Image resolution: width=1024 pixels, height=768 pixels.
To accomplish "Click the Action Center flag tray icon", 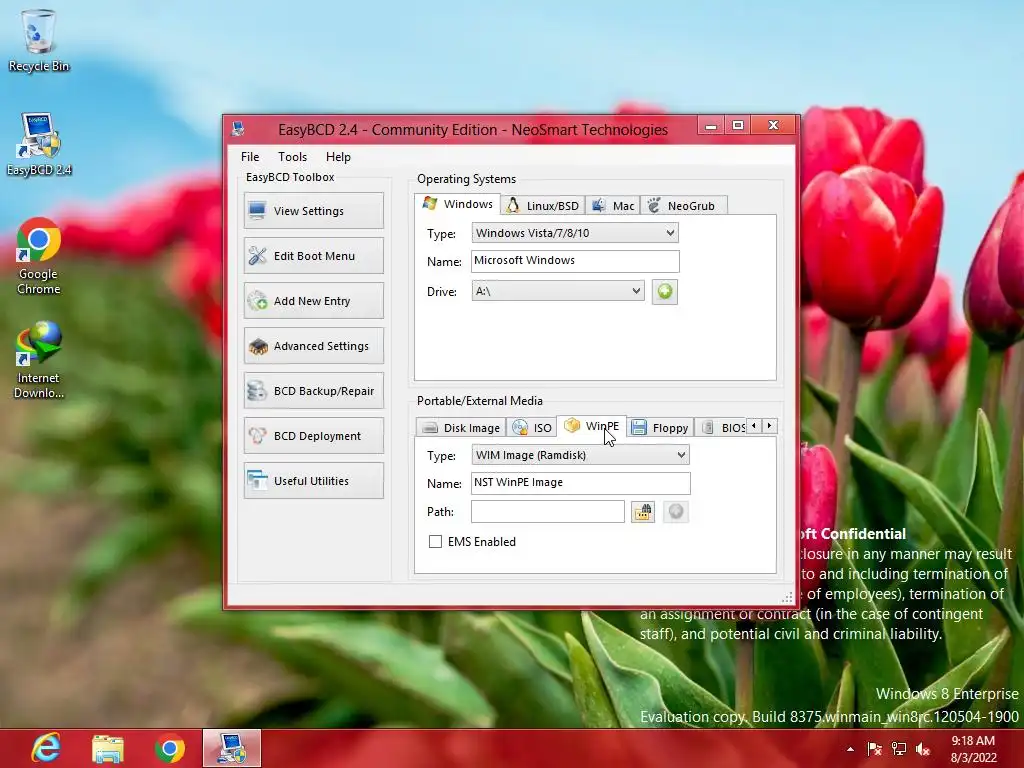I will coord(874,749).
